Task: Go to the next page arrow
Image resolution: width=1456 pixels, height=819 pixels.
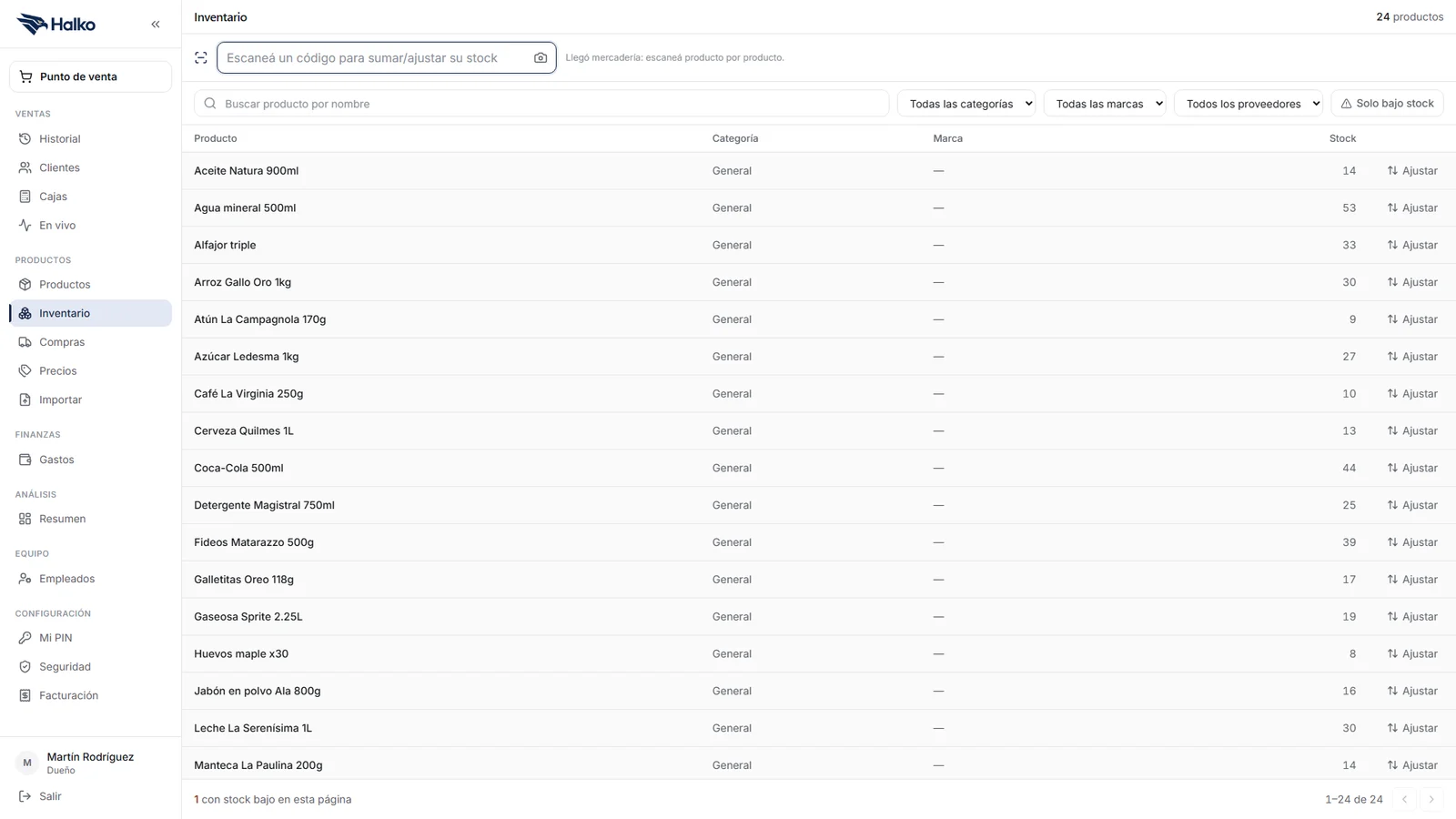Action: pyautogui.click(x=1431, y=799)
